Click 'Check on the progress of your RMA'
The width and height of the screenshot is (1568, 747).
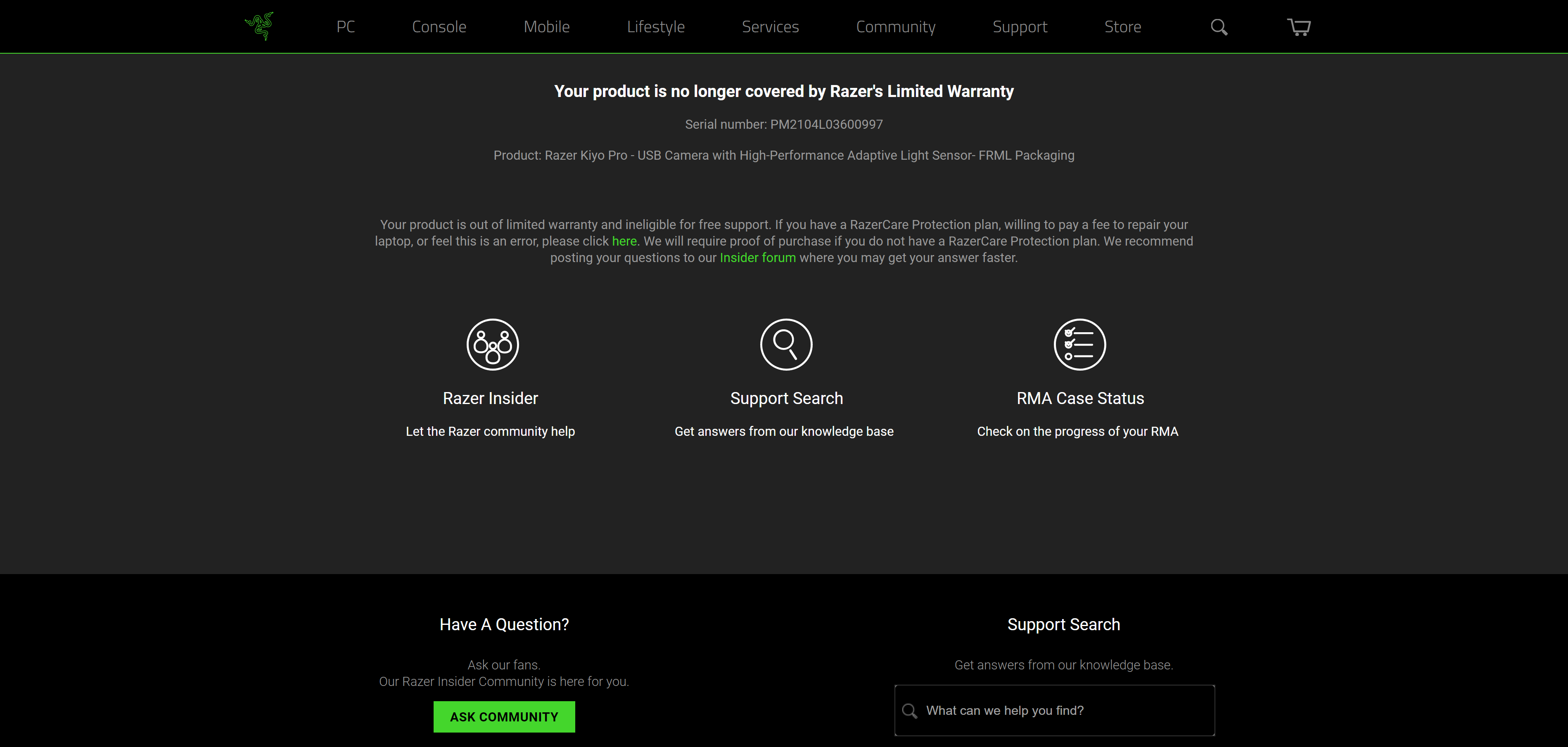(x=1077, y=431)
